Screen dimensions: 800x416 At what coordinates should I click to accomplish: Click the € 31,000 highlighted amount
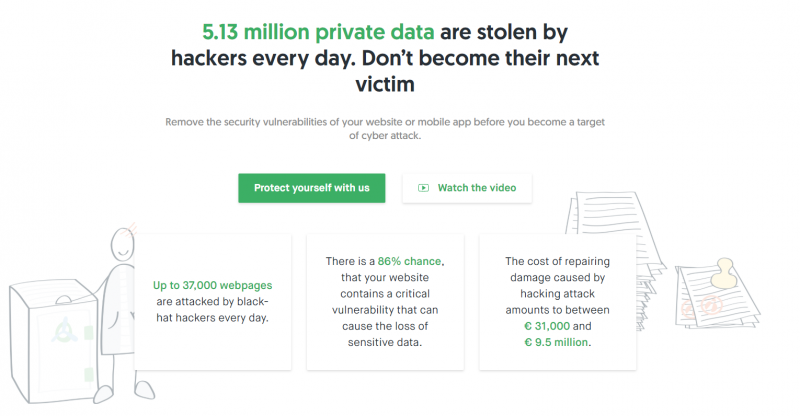(x=547, y=326)
